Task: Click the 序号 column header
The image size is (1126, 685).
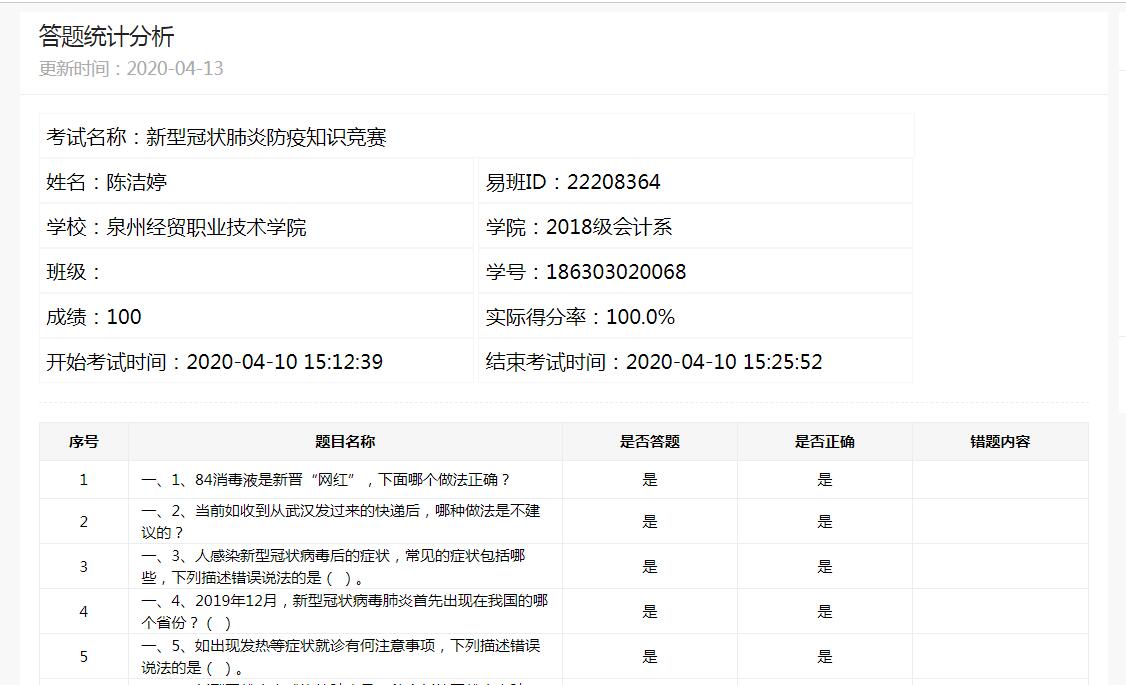Action: [84, 442]
